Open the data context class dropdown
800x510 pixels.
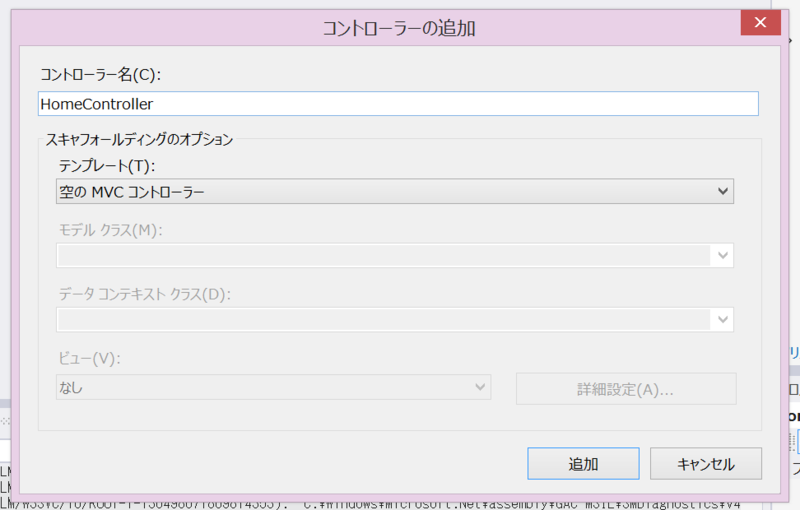(x=394, y=319)
